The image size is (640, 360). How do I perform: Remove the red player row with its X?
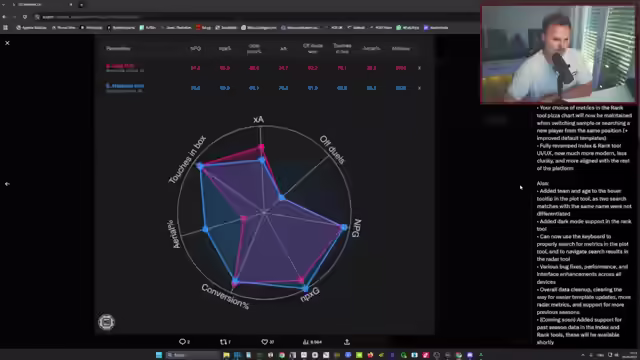(x=419, y=68)
